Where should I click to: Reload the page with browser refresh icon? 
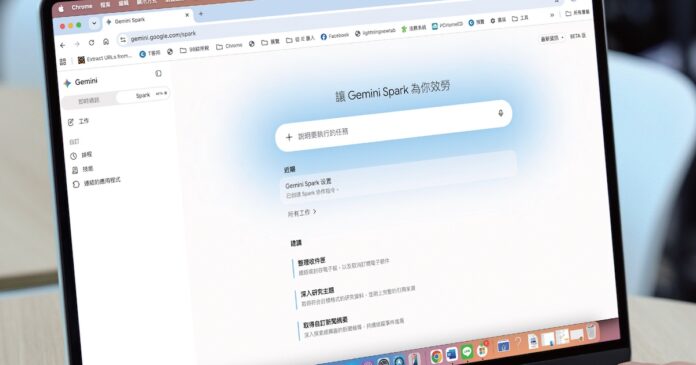pos(91,43)
